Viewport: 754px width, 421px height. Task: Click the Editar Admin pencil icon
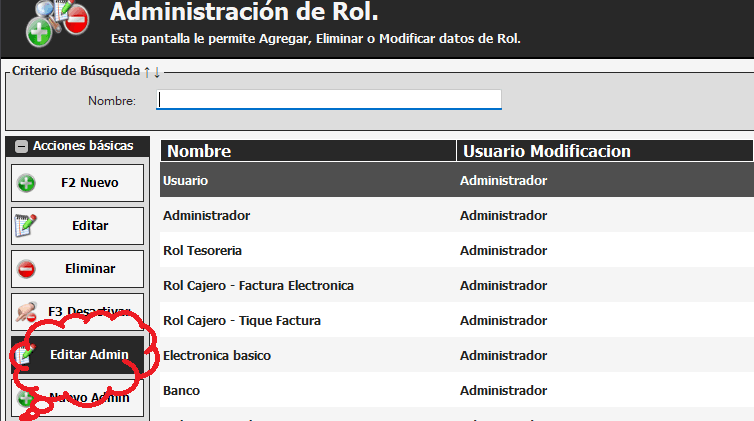coord(27,355)
